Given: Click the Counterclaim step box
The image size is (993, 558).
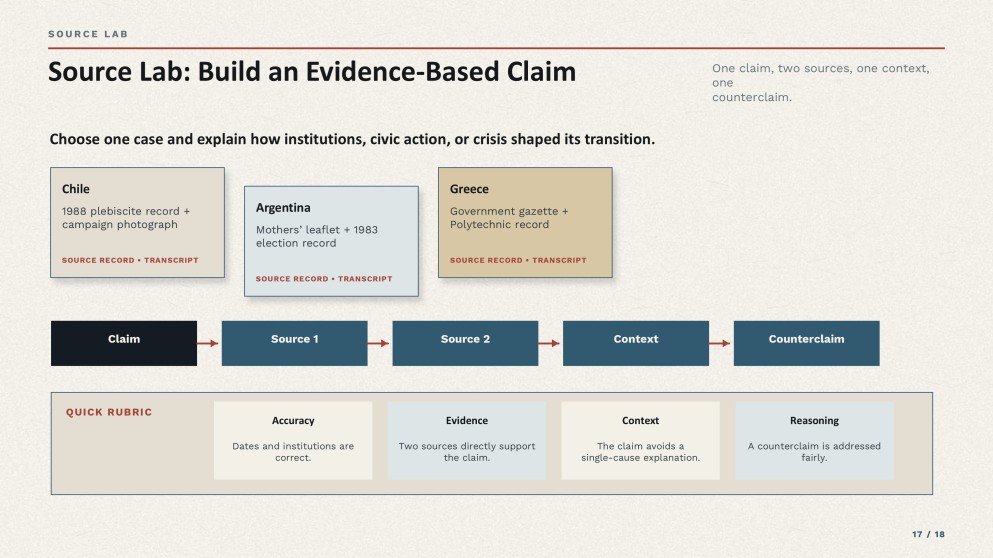Looking at the screenshot, I should point(807,343).
